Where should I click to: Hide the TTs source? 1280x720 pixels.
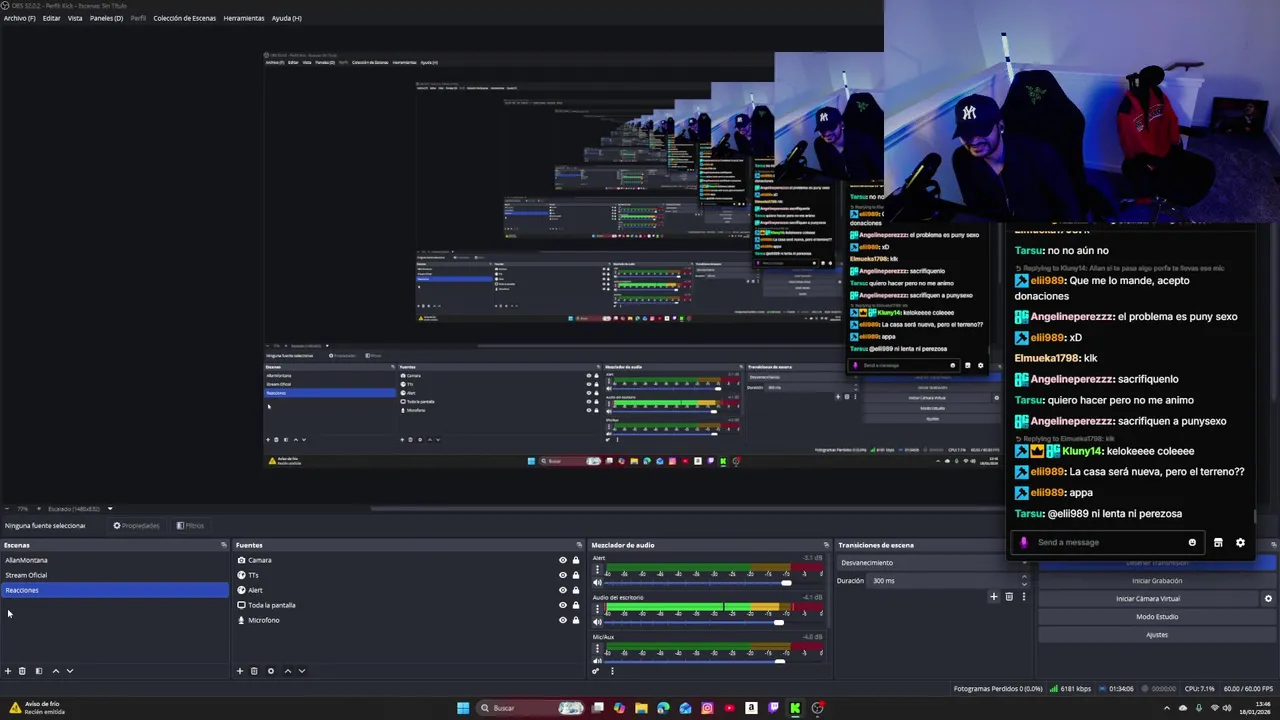(563, 575)
